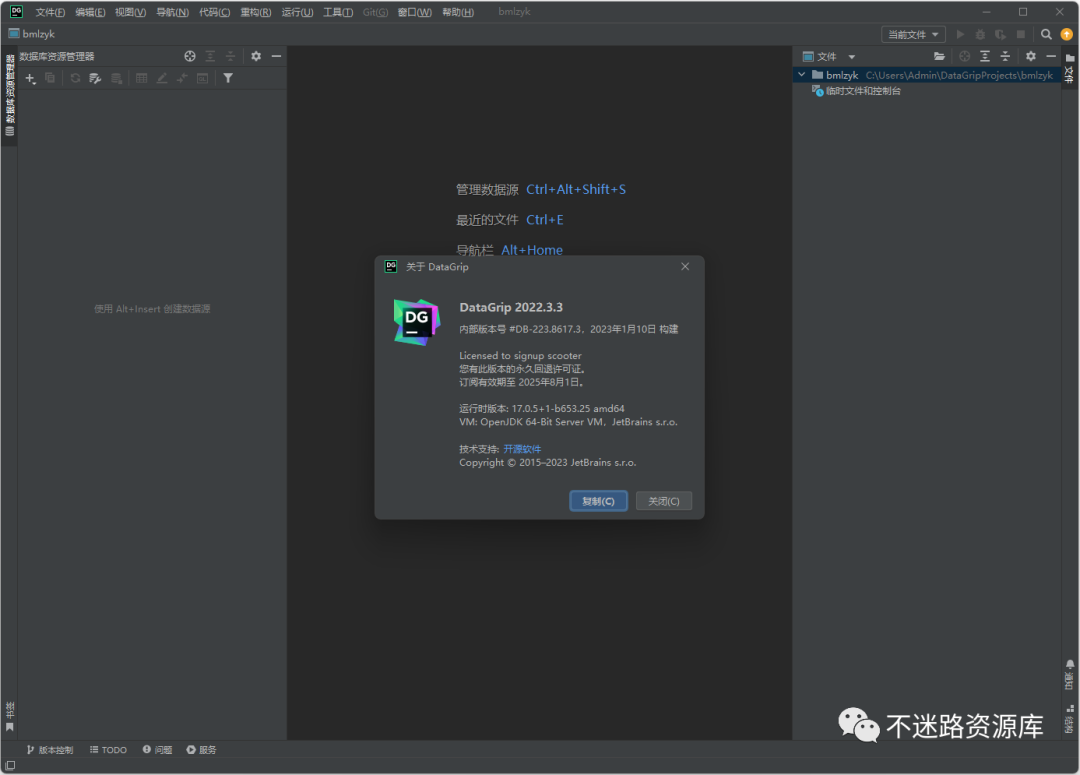
Task: Click the table editor grid icon
Action: coord(141,79)
